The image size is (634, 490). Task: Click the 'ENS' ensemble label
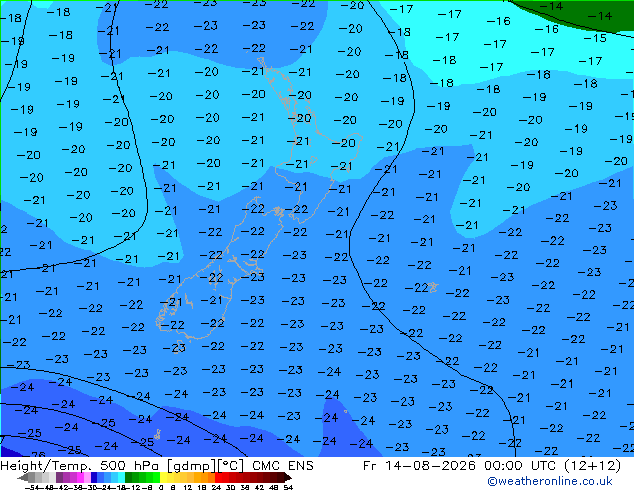[x=301, y=466]
